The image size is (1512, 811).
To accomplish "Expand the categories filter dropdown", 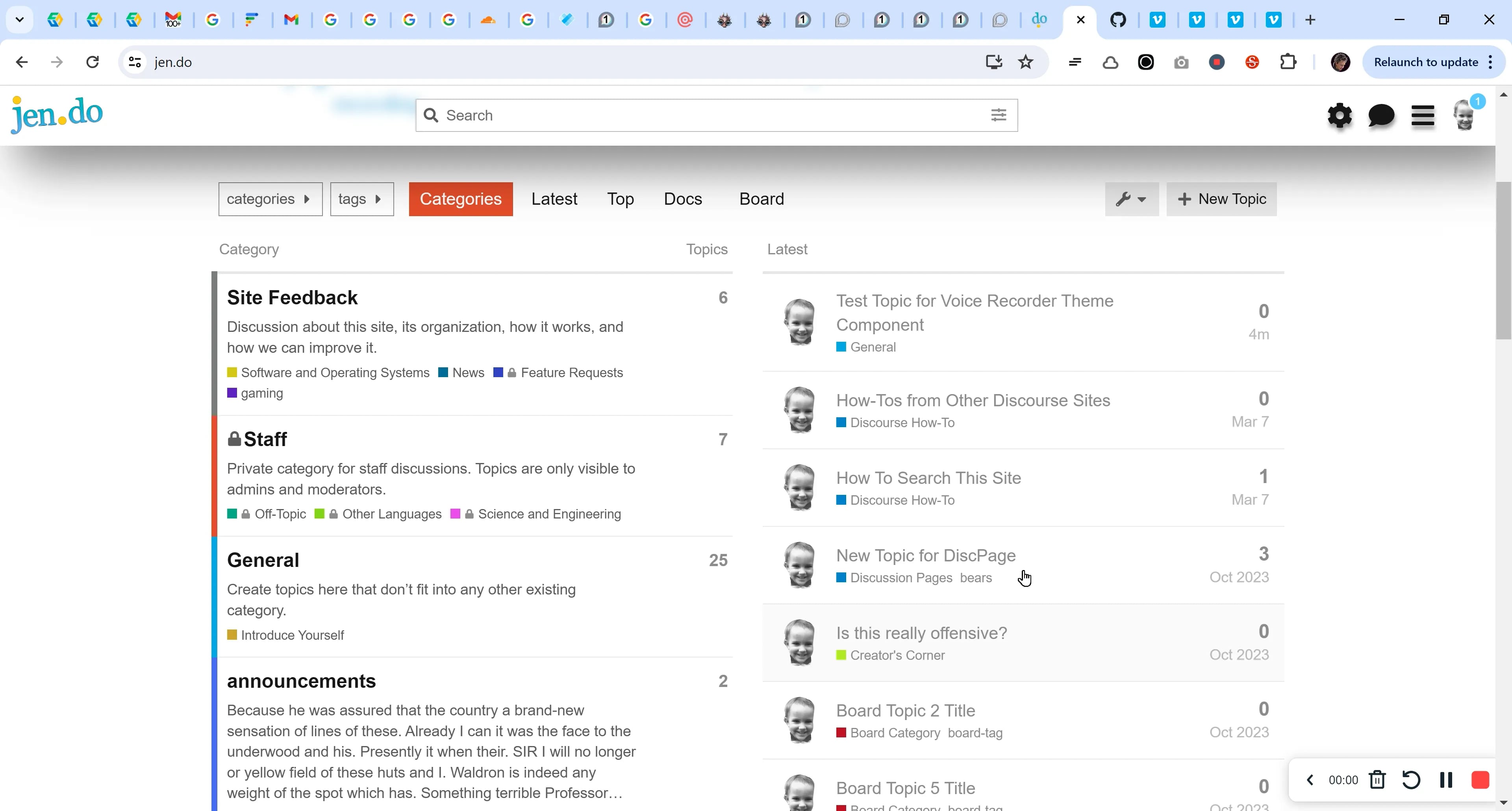I will [x=270, y=199].
